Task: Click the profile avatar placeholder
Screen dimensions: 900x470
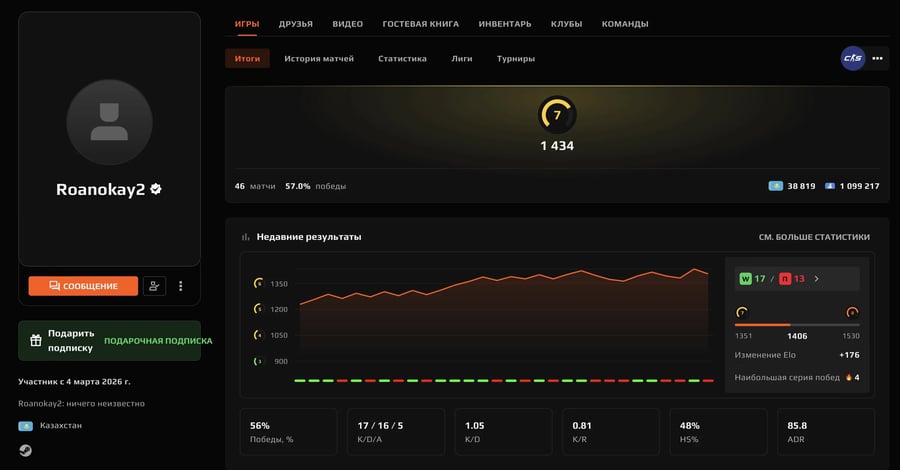Action: (109, 122)
